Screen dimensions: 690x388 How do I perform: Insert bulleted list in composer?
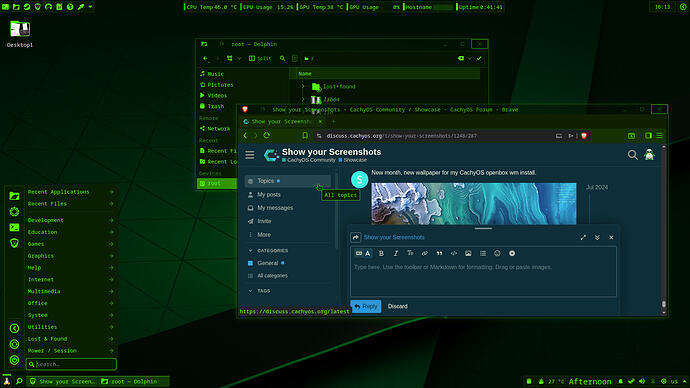click(483, 253)
